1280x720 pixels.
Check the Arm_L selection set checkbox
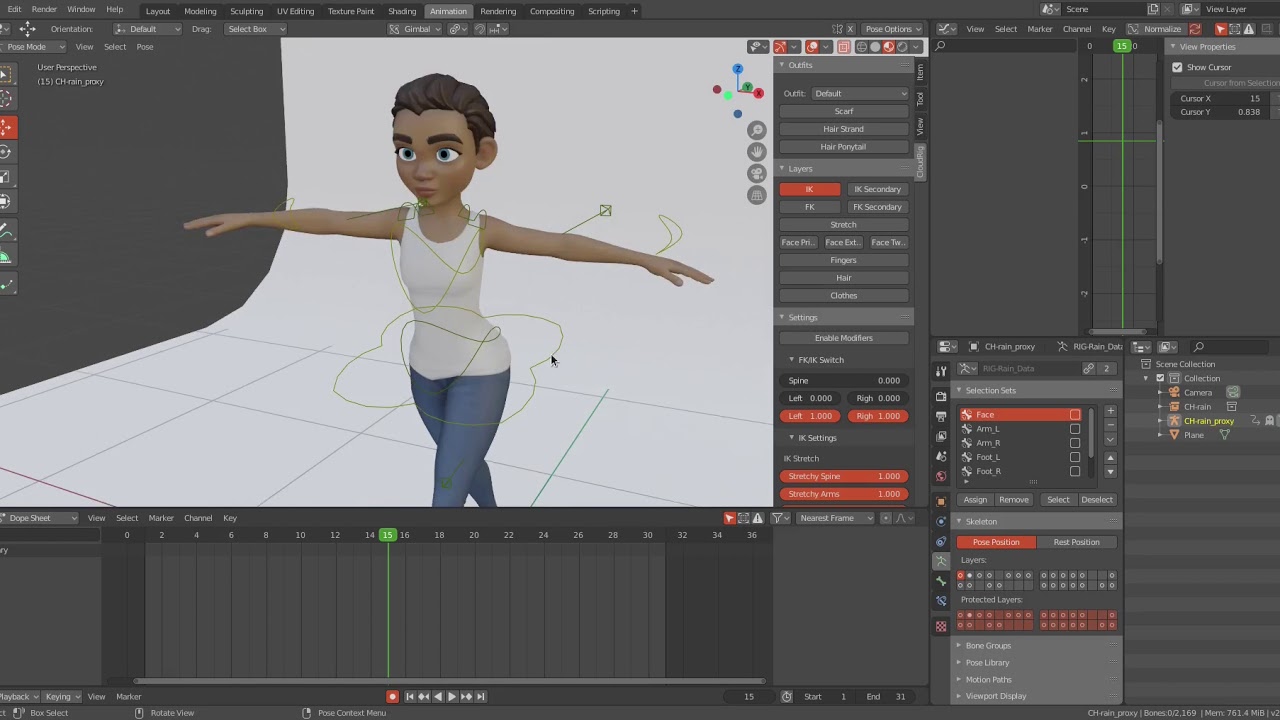[x=1075, y=429]
